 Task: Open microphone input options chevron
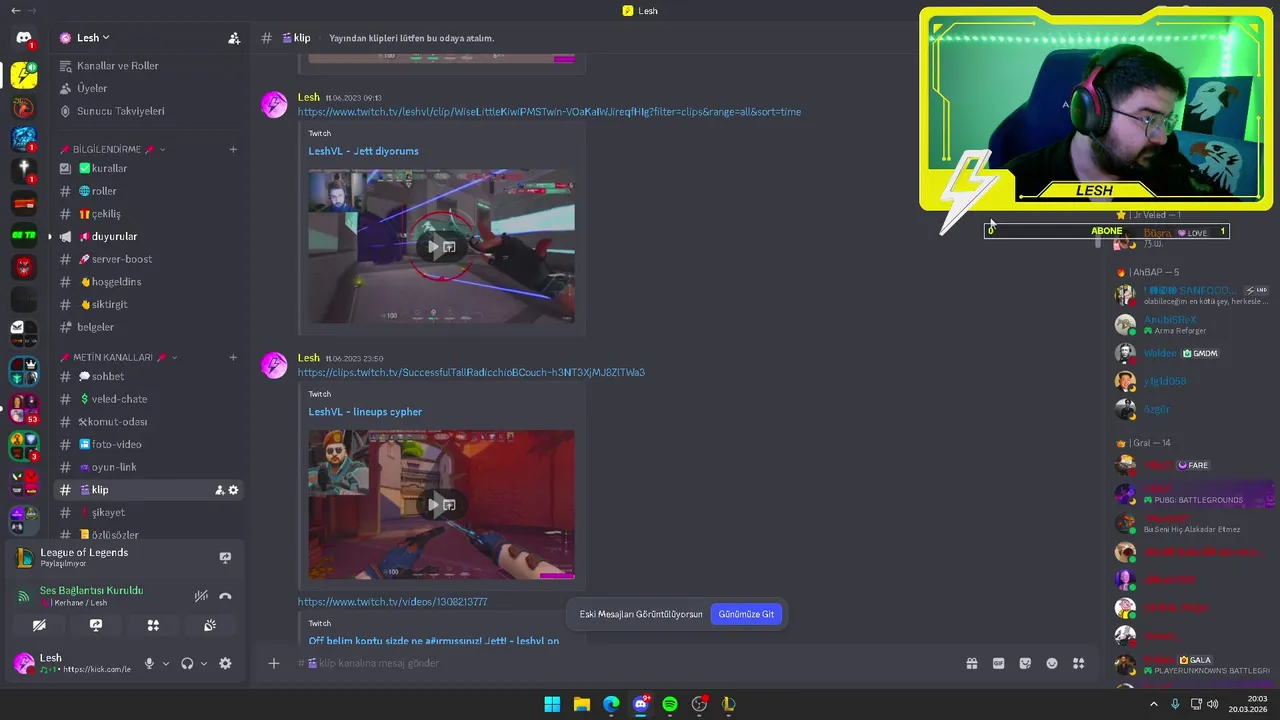[x=166, y=663]
